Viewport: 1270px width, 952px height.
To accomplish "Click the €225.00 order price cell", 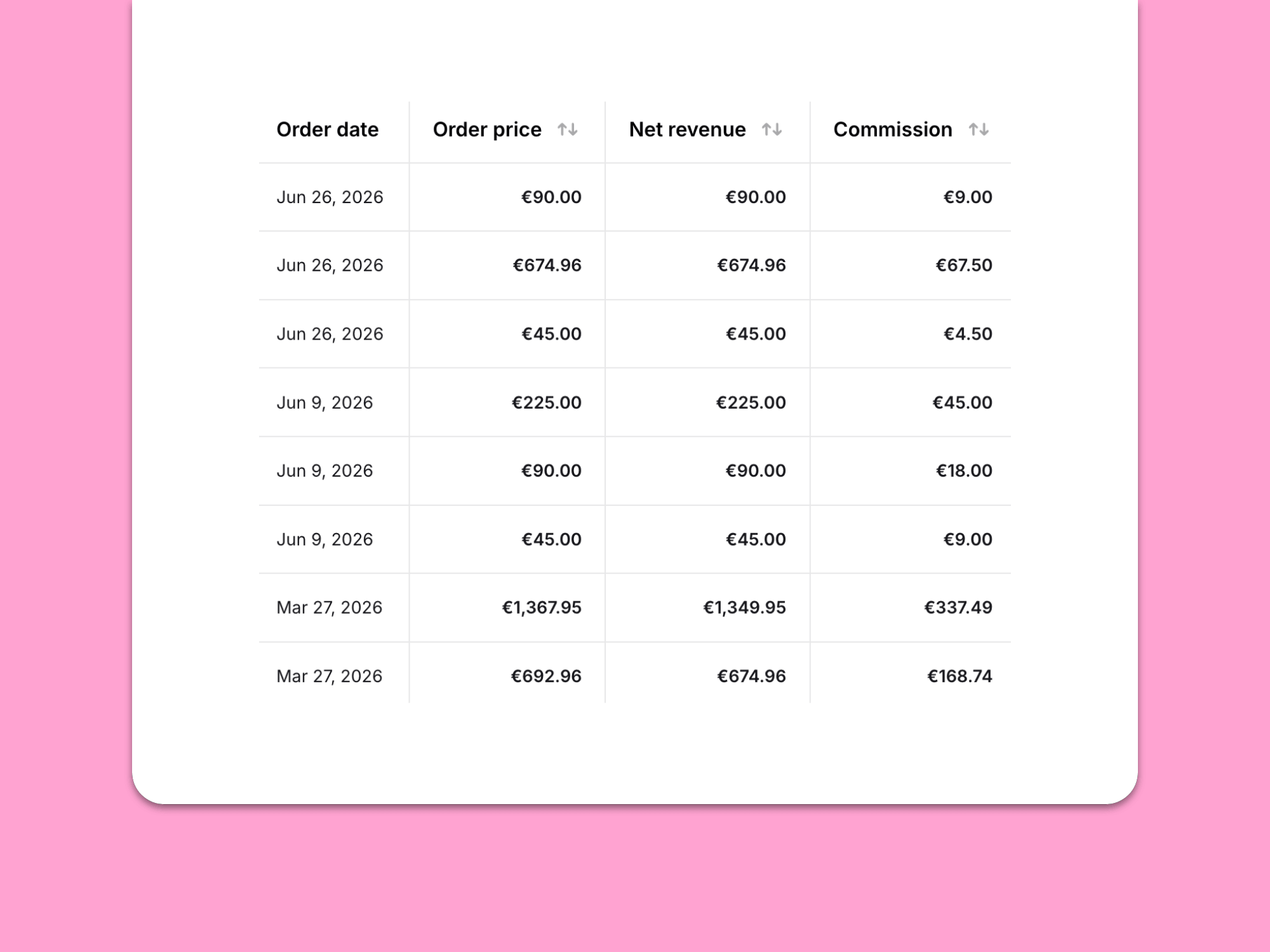I will pyautogui.click(x=507, y=402).
